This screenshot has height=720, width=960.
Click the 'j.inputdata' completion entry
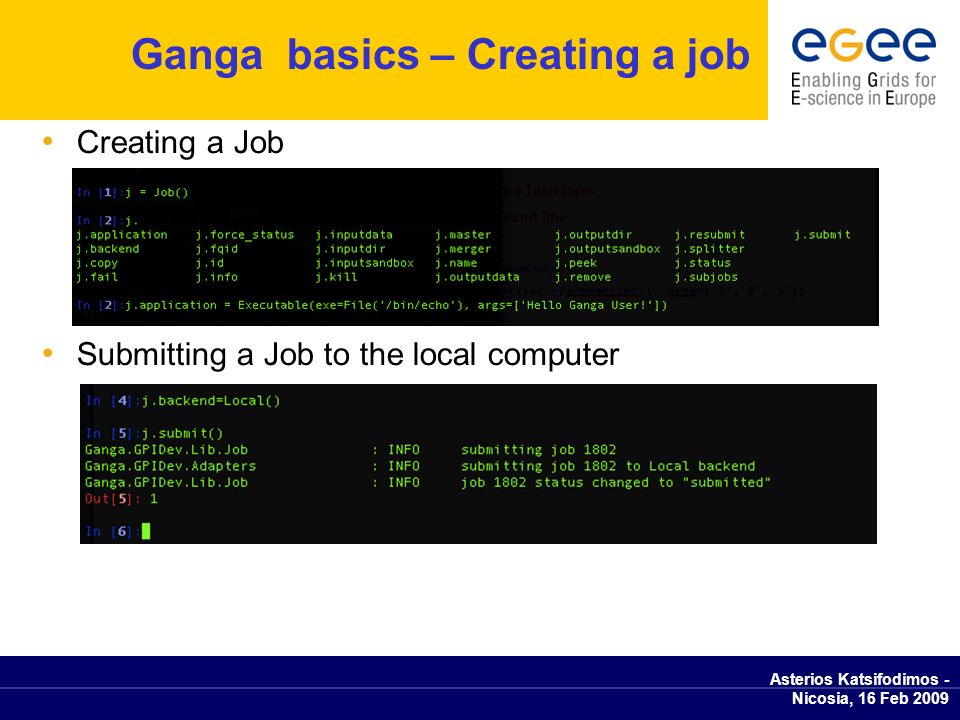pyautogui.click(x=354, y=234)
